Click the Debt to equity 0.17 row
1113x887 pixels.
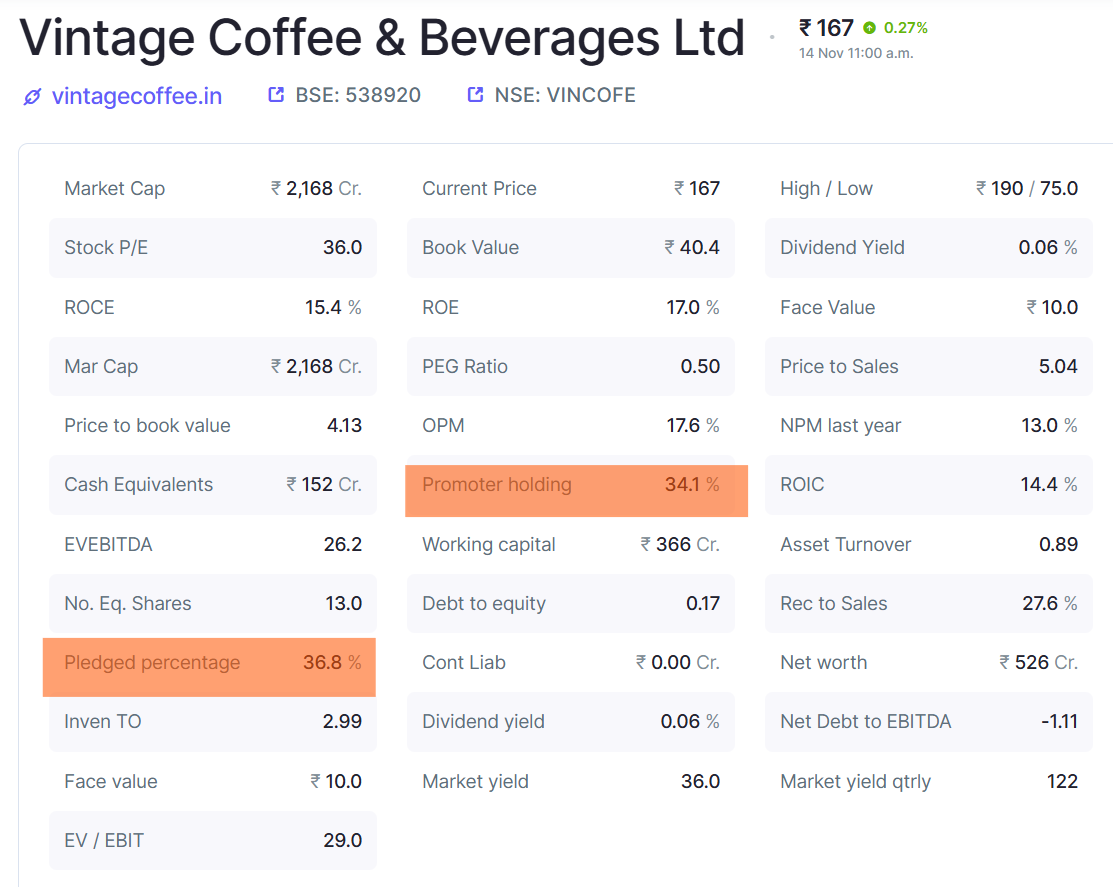coord(571,603)
